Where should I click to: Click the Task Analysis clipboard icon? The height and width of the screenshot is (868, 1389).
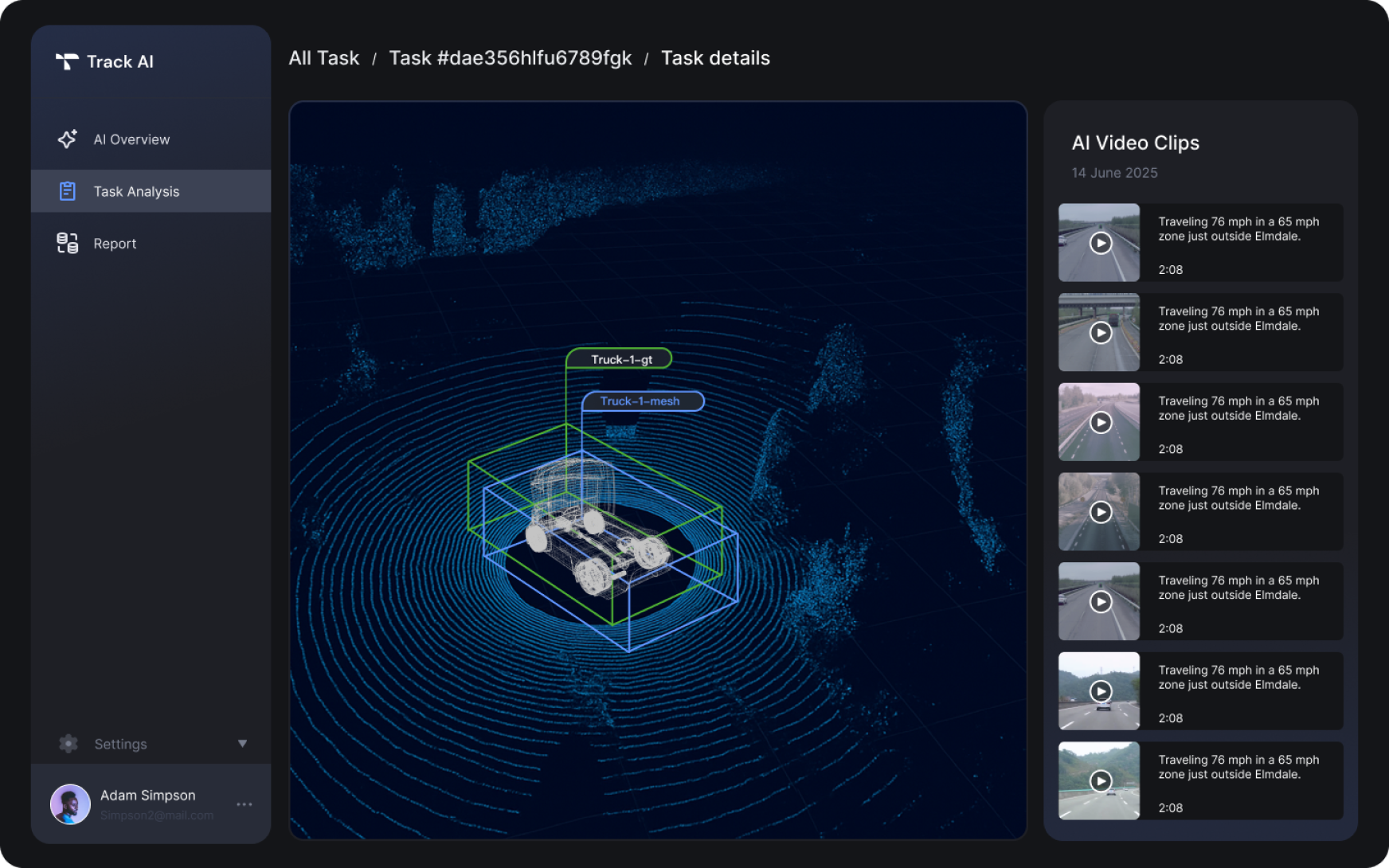(x=68, y=191)
